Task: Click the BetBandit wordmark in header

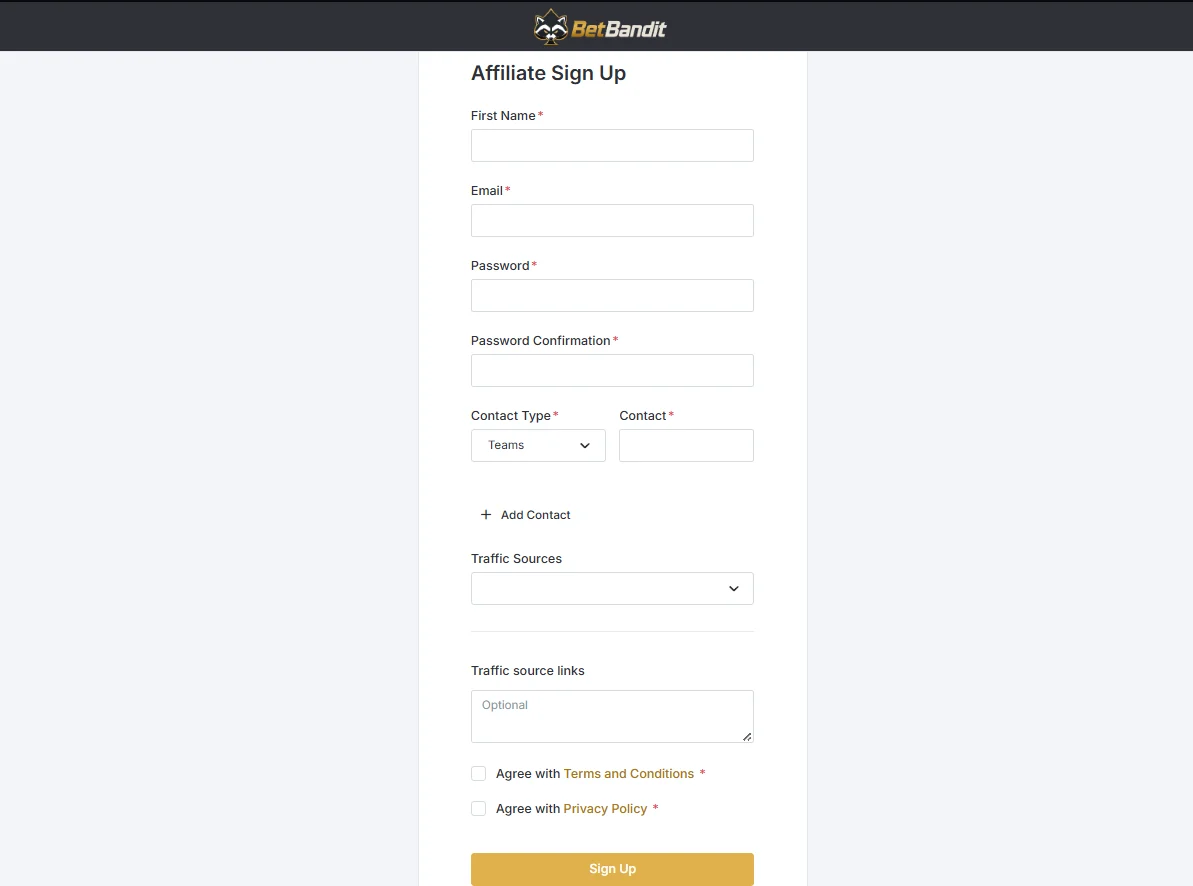Action: click(619, 29)
